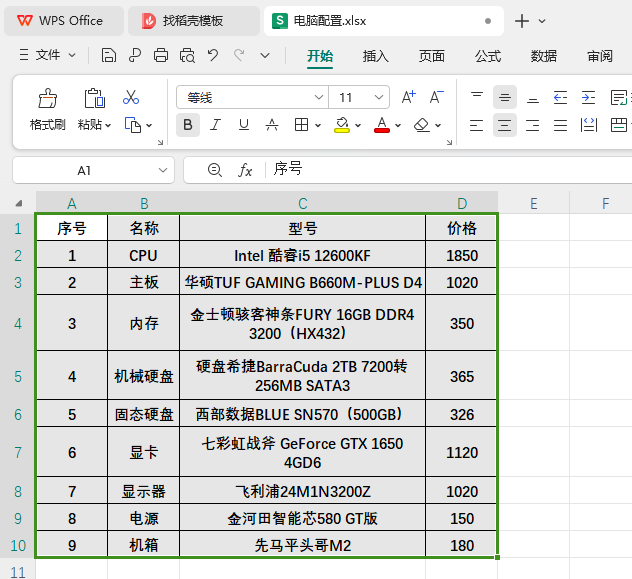Switch to the 审阅 ribbon tab
Screen dimensions: 632x579
pyautogui.click(x=600, y=56)
